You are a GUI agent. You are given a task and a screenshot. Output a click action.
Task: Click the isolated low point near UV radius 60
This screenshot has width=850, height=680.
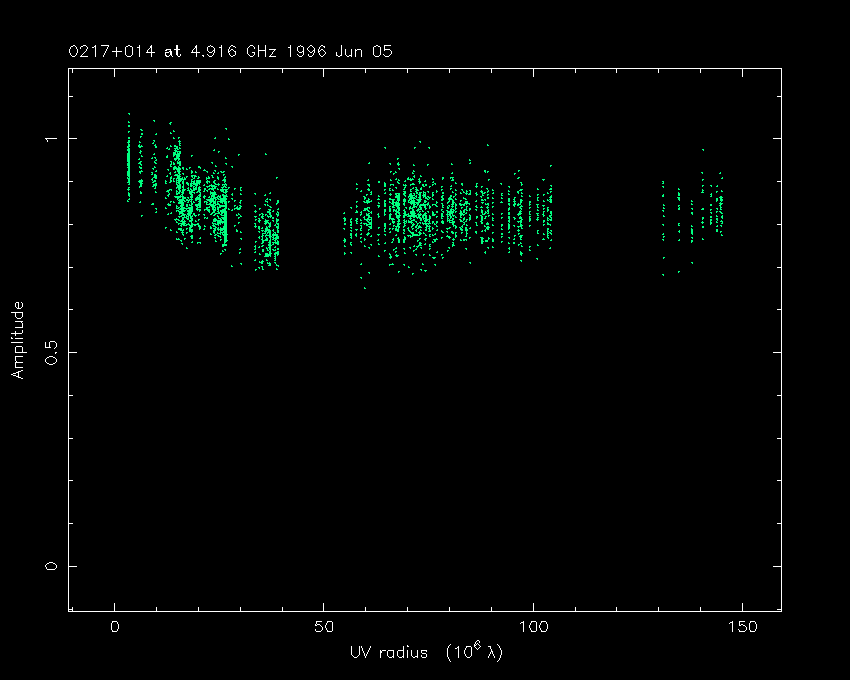(x=365, y=288)
